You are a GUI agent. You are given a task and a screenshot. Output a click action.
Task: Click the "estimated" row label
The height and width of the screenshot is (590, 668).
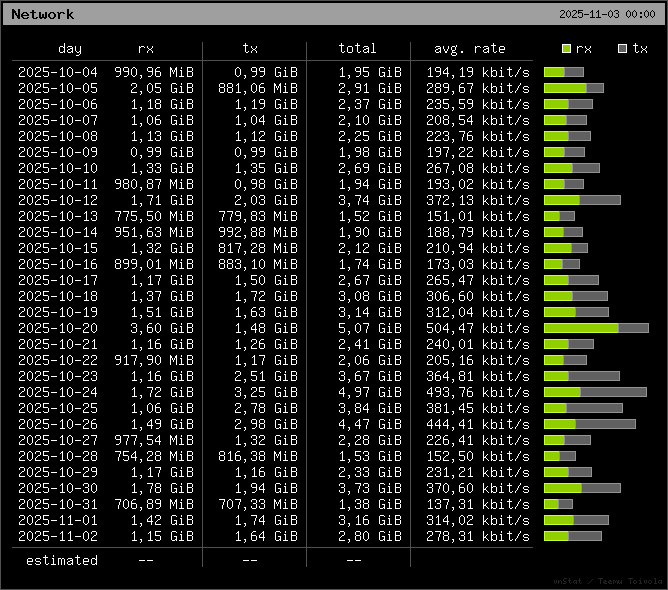62,560
